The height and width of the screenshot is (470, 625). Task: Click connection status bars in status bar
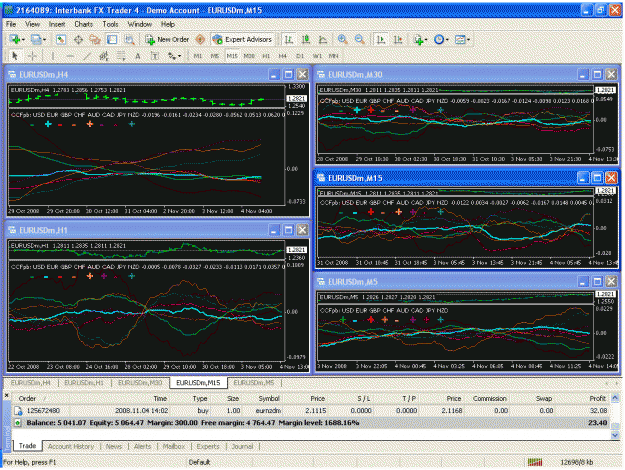(x=535, y=462)
